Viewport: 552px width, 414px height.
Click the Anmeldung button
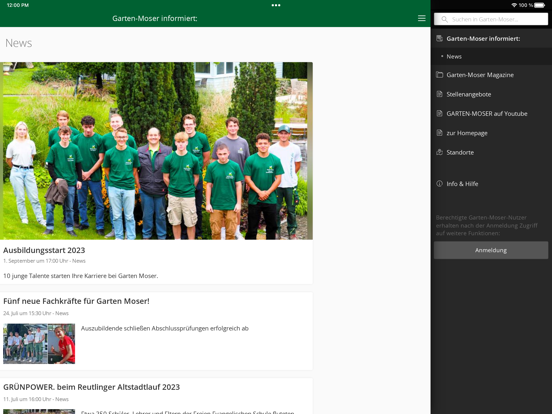pyautogui.click(x=491, y=250)
